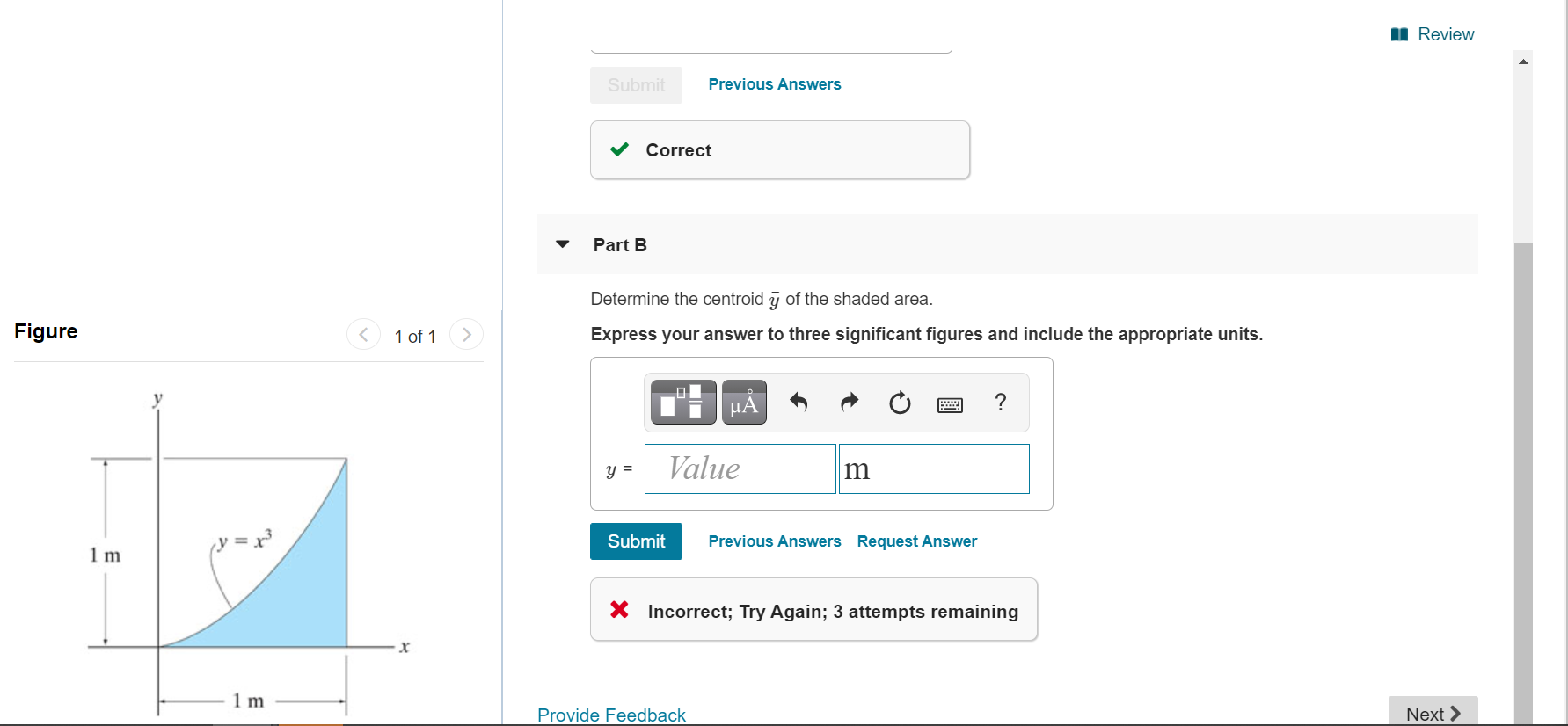Click inside the Value answer field
The width and height of the screenshot is (1568, 726).
[739, 468]
